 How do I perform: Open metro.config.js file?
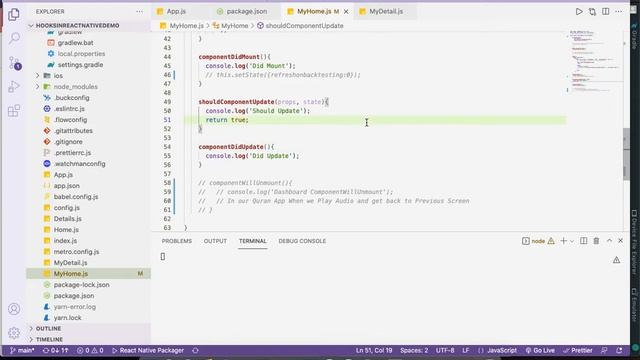pos(76,252)
